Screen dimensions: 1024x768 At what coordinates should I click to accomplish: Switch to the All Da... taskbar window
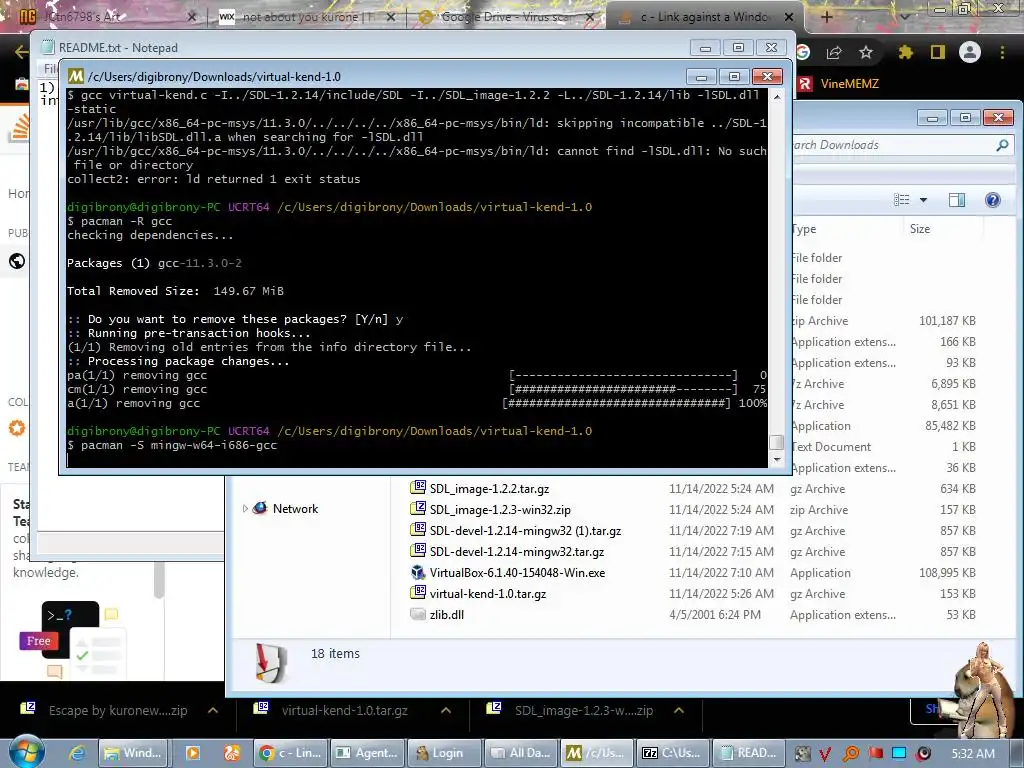tap(522, 753)
